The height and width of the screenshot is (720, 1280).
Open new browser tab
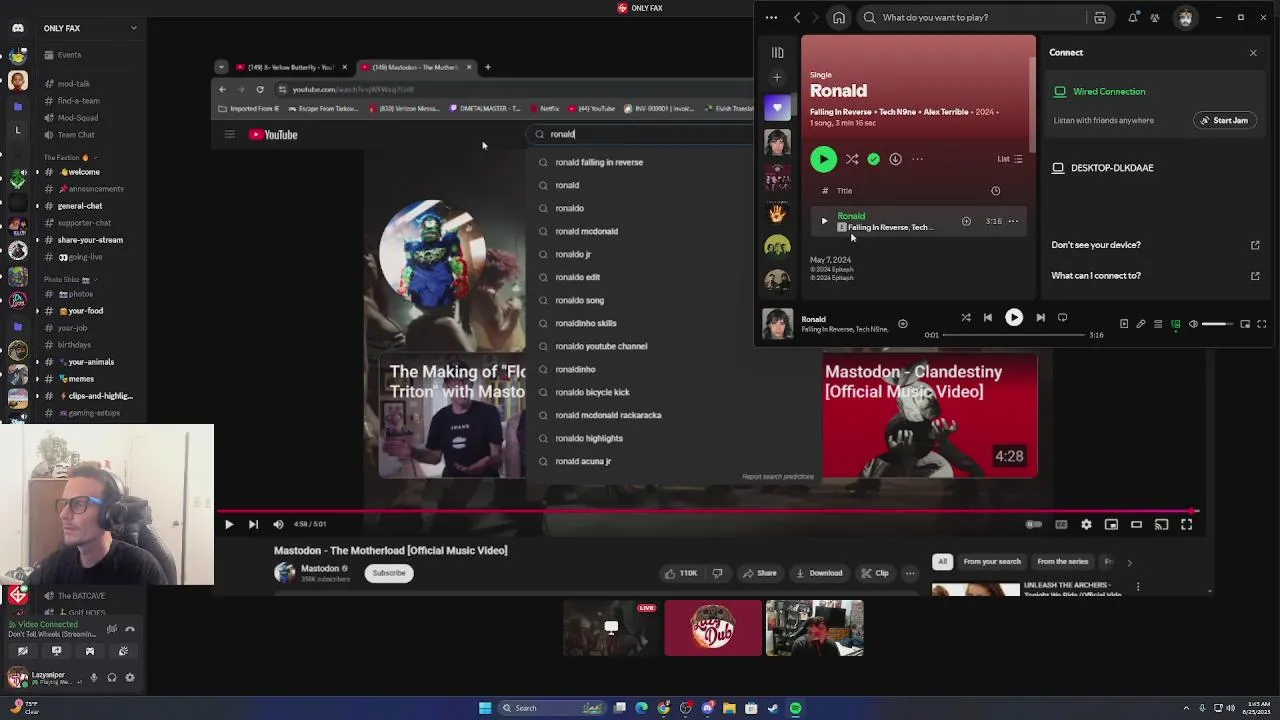(487, 67)
